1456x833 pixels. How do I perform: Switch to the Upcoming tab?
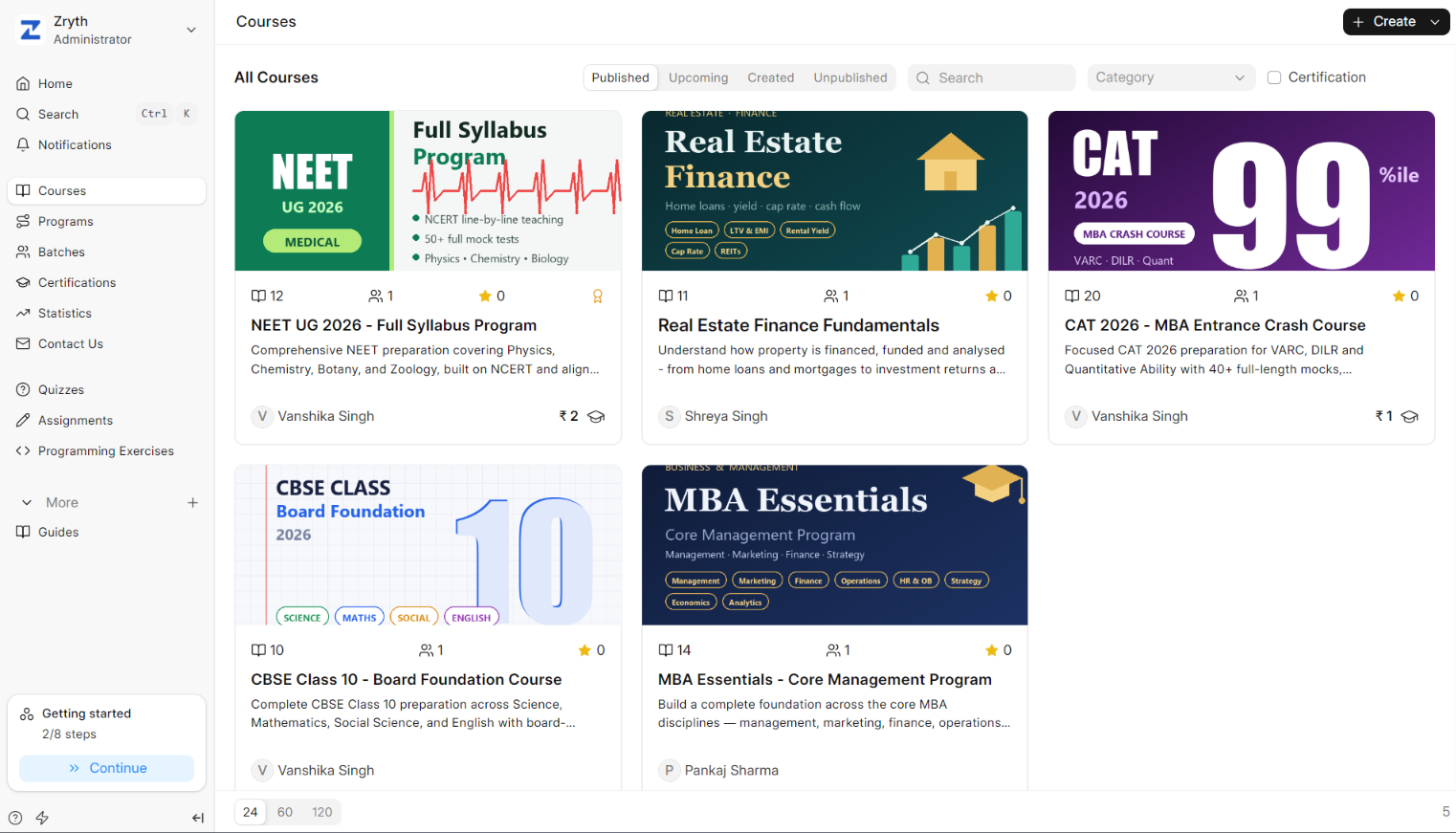tap(698, 77)
